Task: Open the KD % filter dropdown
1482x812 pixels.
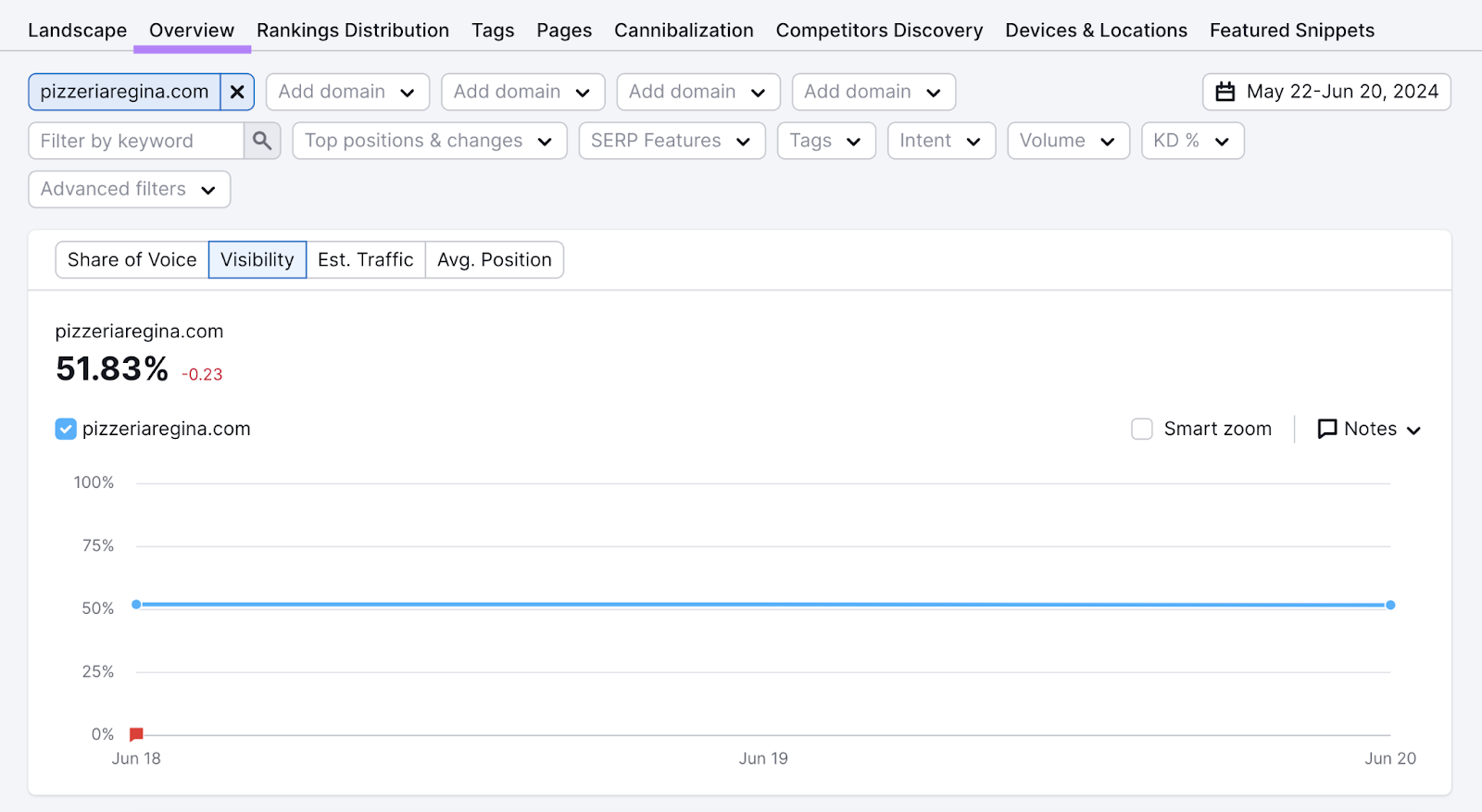Action: 1191,141
